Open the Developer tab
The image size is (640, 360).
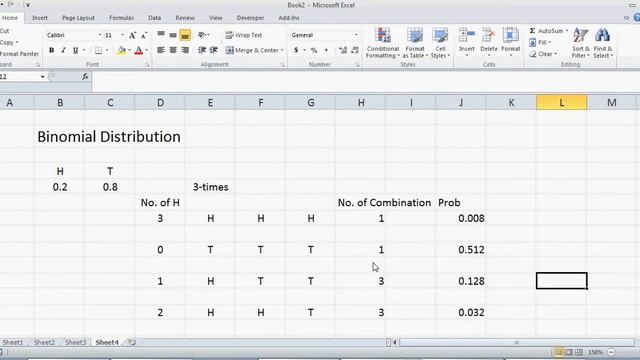coord(250,18)
